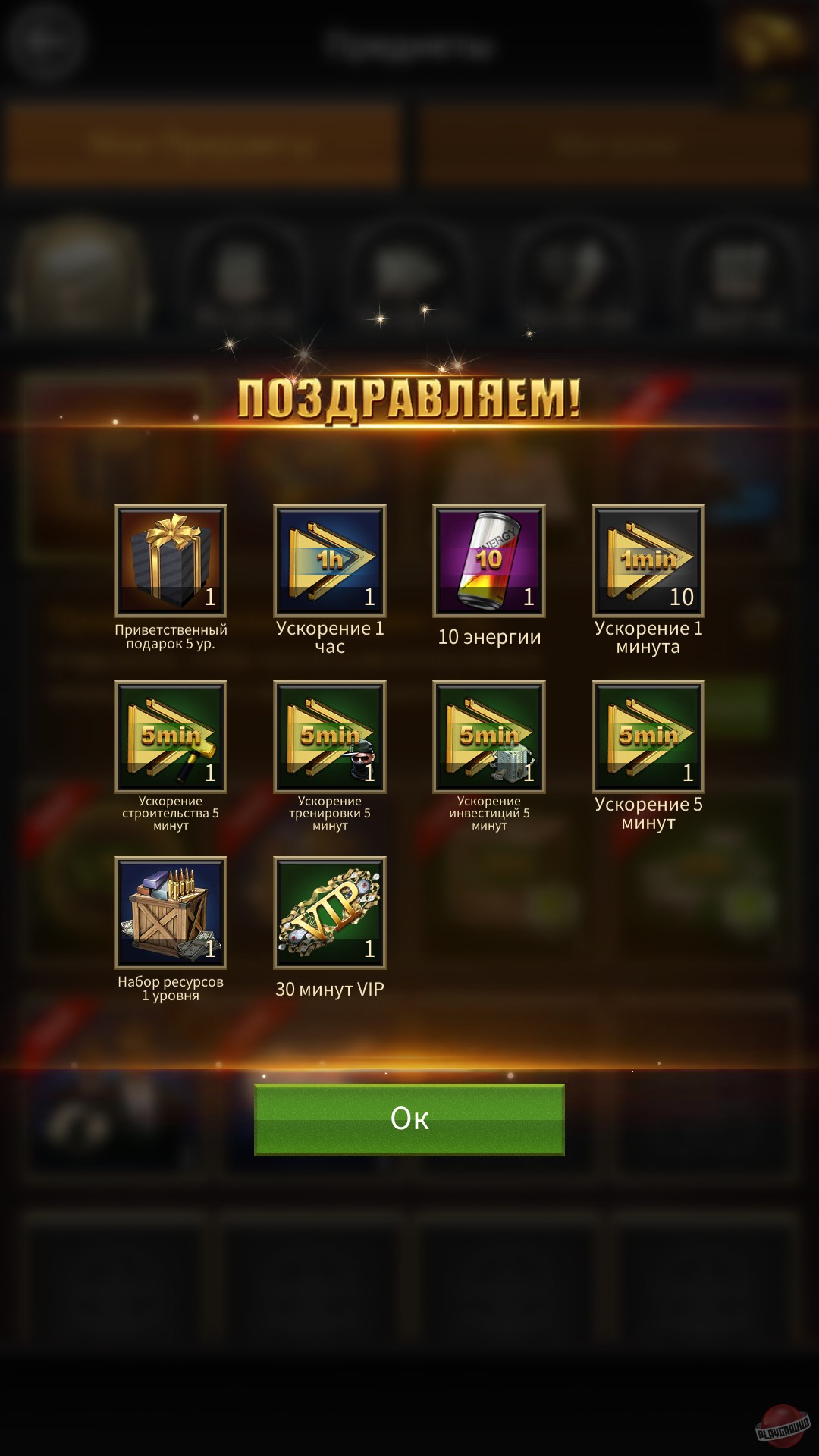Image resolution: width=819 pixels, height=1456 pixels.
Task: Tap the Ускорение 1 час label text
Action: tap(330, 637)
